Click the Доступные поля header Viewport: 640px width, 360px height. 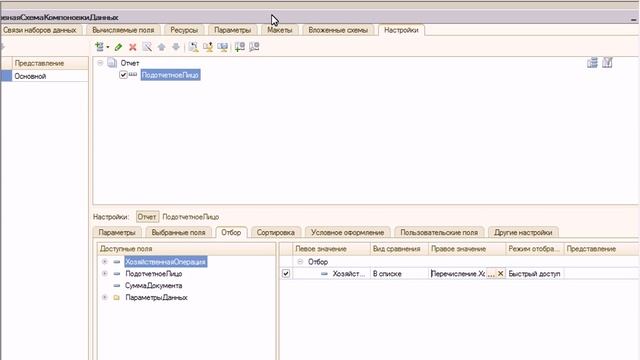[x=187, y=249]
